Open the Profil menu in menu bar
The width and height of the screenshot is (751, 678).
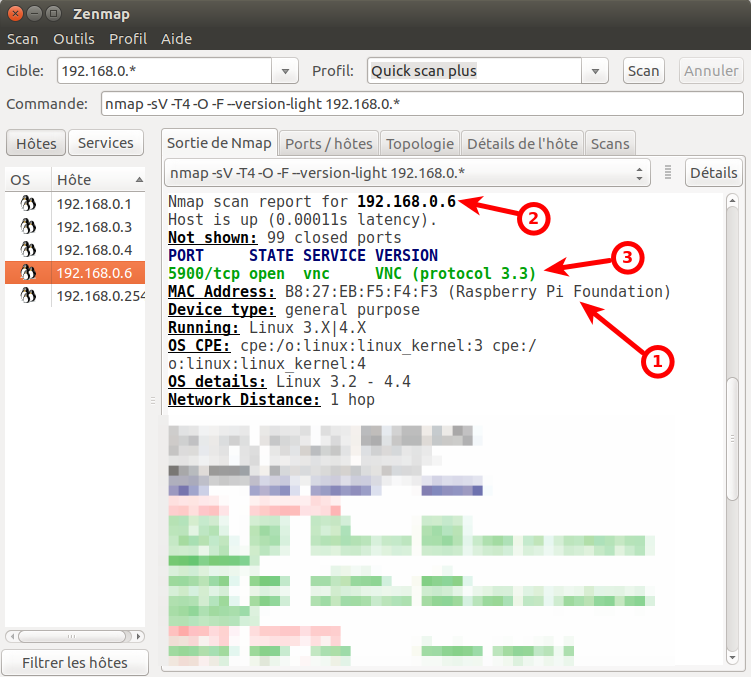pos(128,39)
